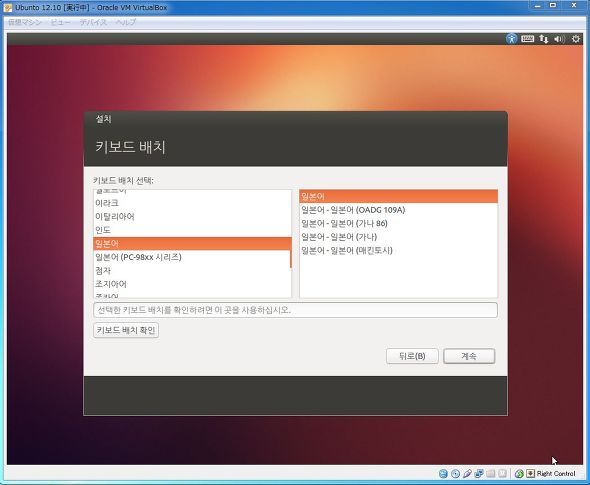Open the ビュー menu in VirtualBox
This screenshot has height=485, width=590.
(x=60, y=22)
